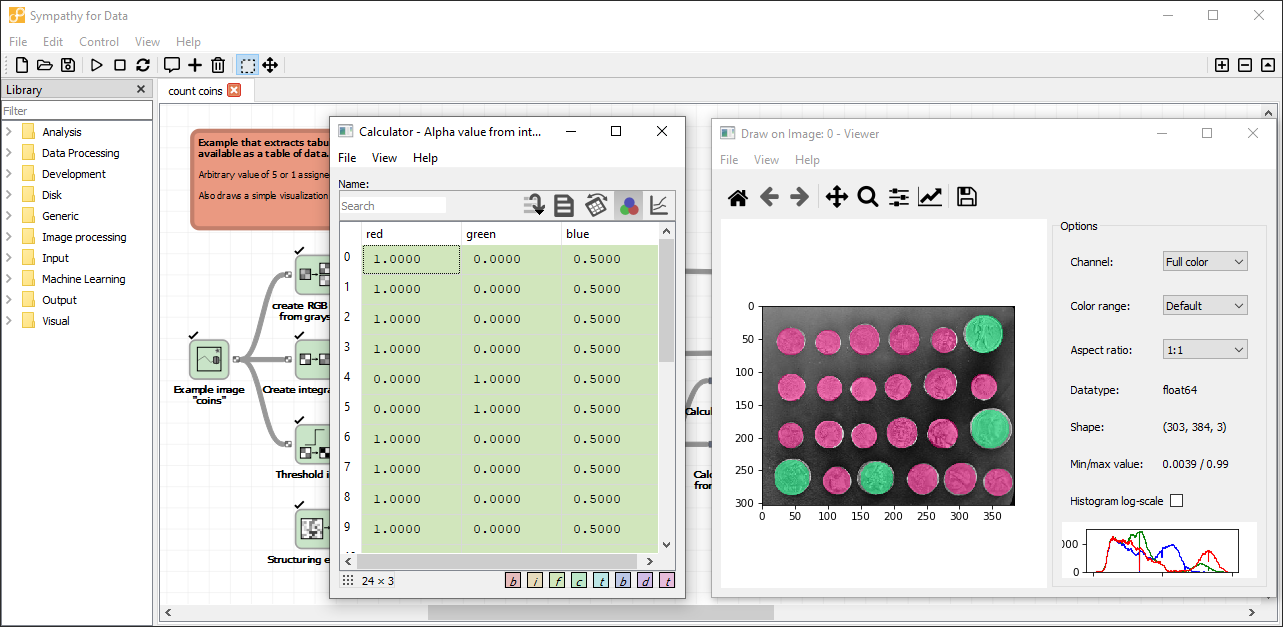The image size is (1283, 627).
Task: Toggle the 'c' complex type filter button
Action: [x=579, y=580]
